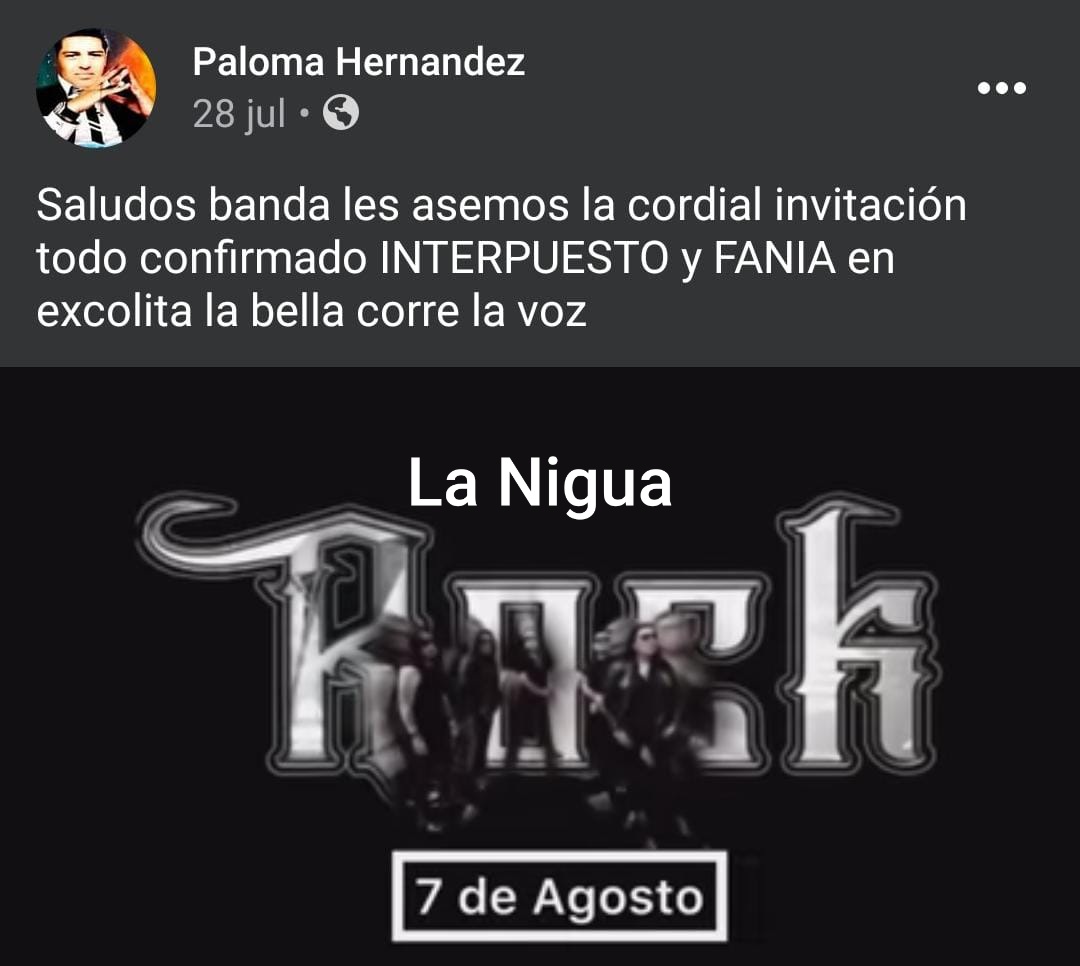1080x966 pixels.
Task: Click the 7 de Agosto date box
Action: [559, 896]
